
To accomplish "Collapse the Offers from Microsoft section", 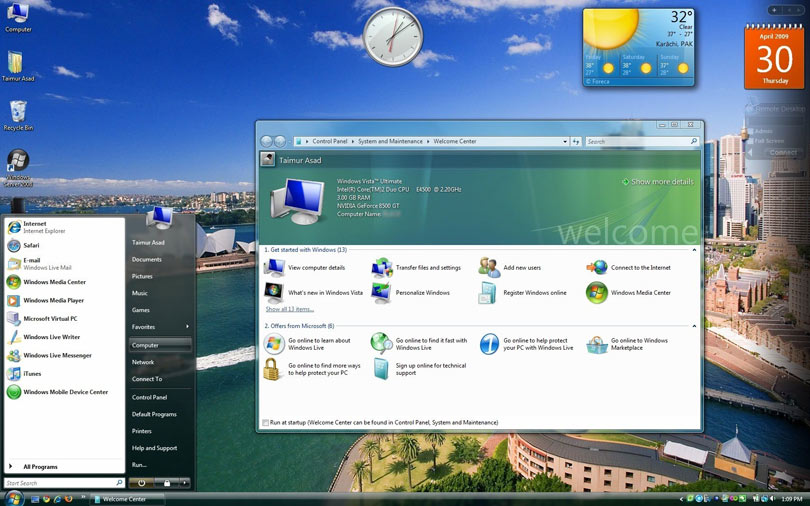I will [694, 326].
